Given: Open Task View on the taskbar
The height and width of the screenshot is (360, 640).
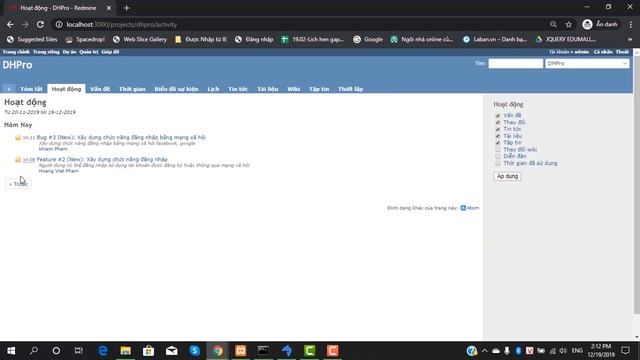Looking at the screenshot, I should [79, 351].
